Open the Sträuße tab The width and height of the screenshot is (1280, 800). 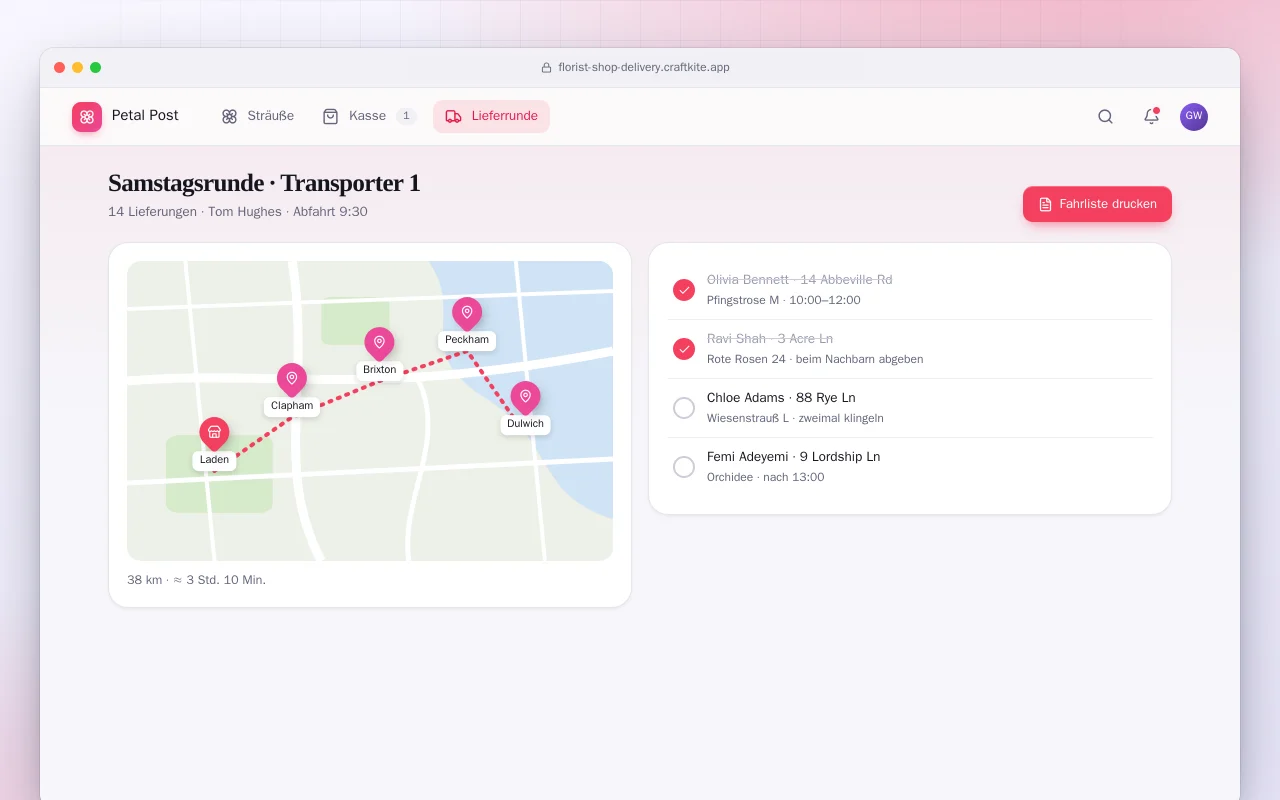point(258,116)
